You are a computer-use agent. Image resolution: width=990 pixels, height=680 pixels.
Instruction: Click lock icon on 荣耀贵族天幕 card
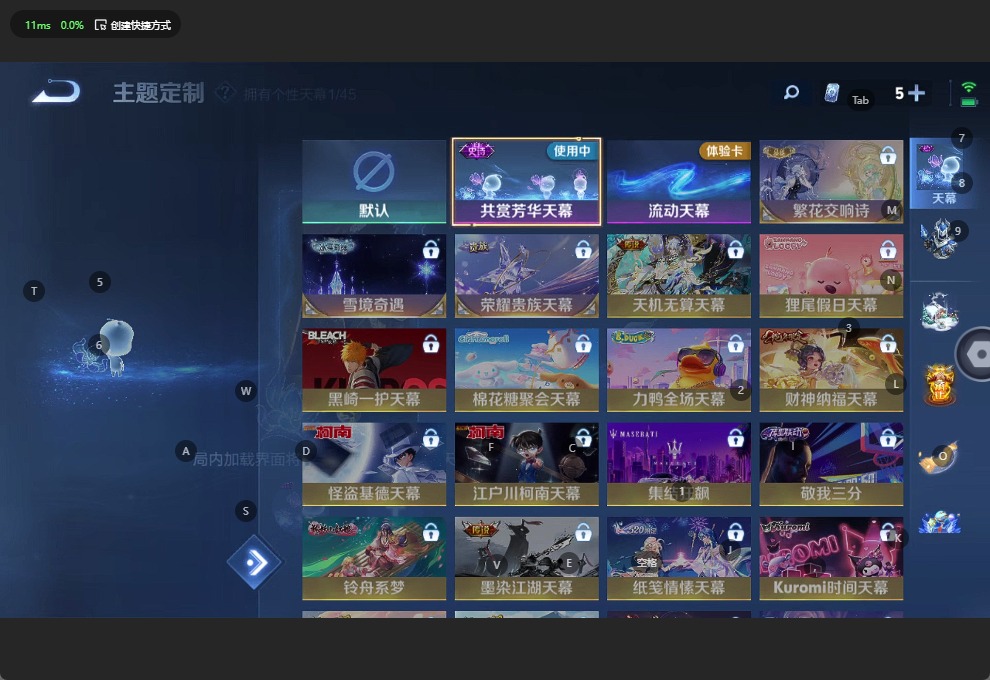click(583, 249)
